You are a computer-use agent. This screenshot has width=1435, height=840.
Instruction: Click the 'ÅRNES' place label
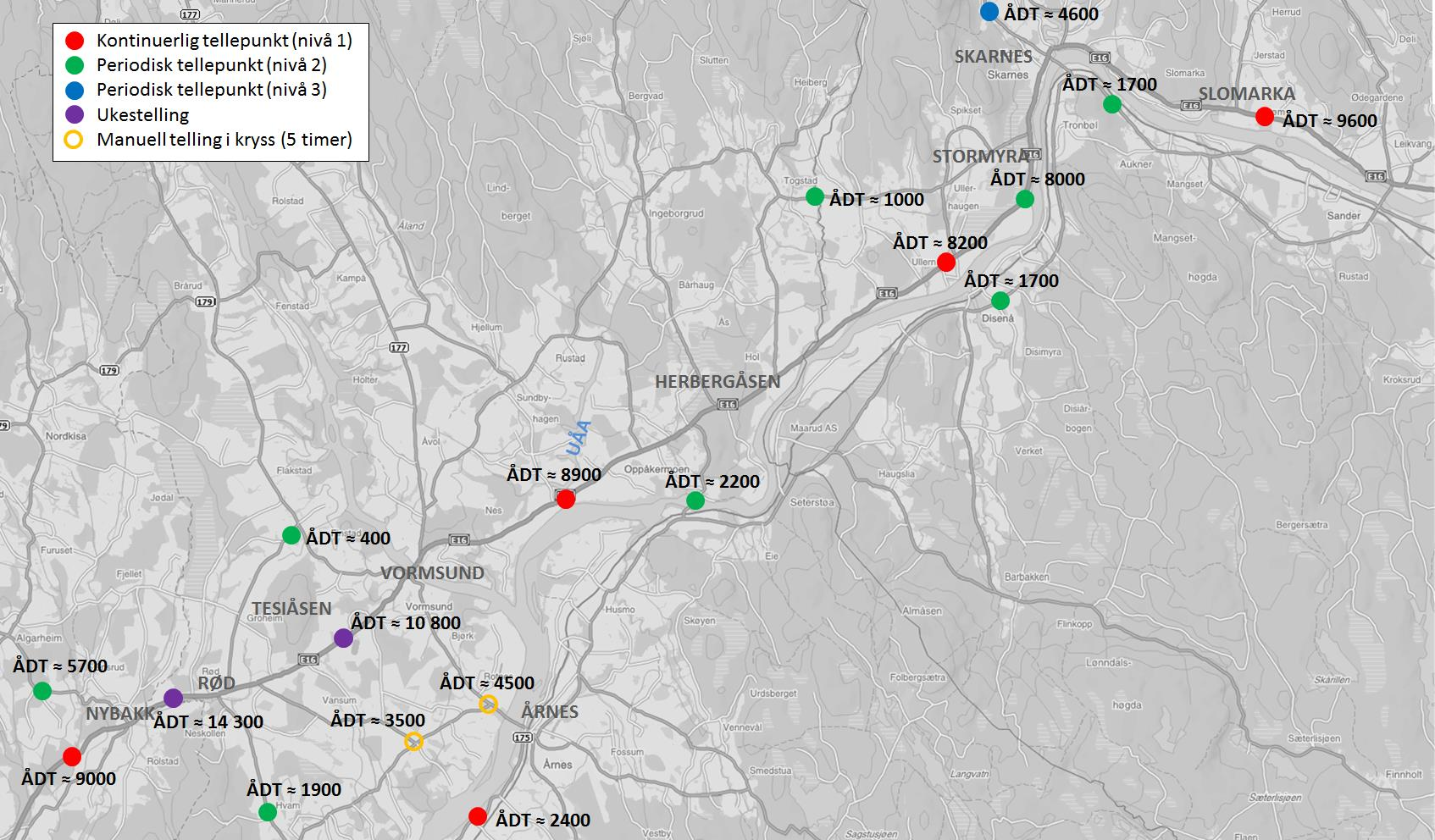coord(550,712)
